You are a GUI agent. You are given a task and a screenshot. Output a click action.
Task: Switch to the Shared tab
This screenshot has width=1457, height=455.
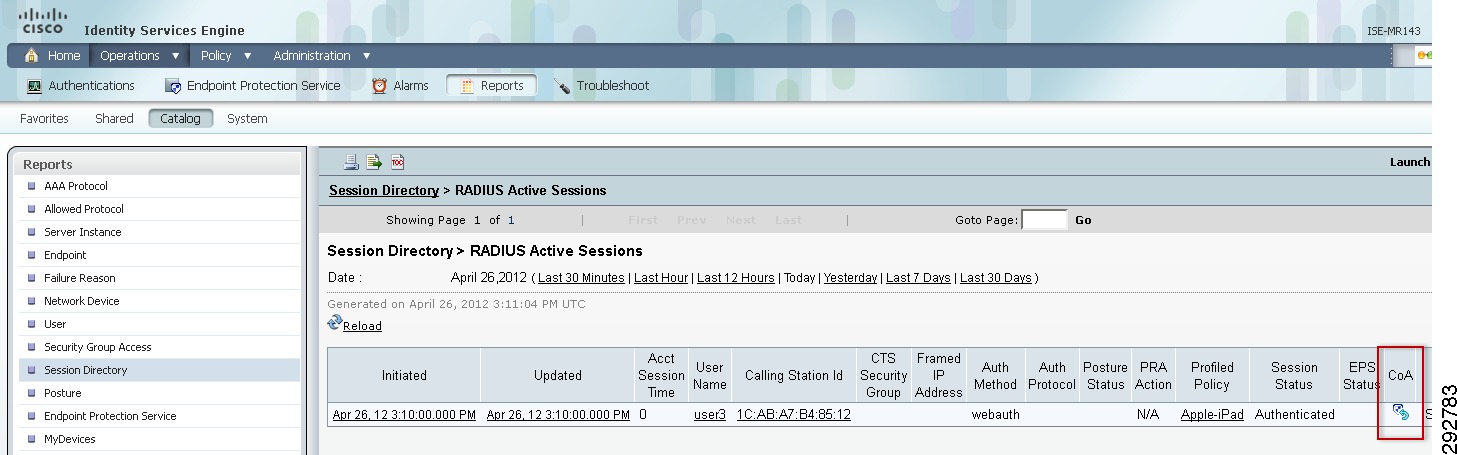click(x=114, y=118)
